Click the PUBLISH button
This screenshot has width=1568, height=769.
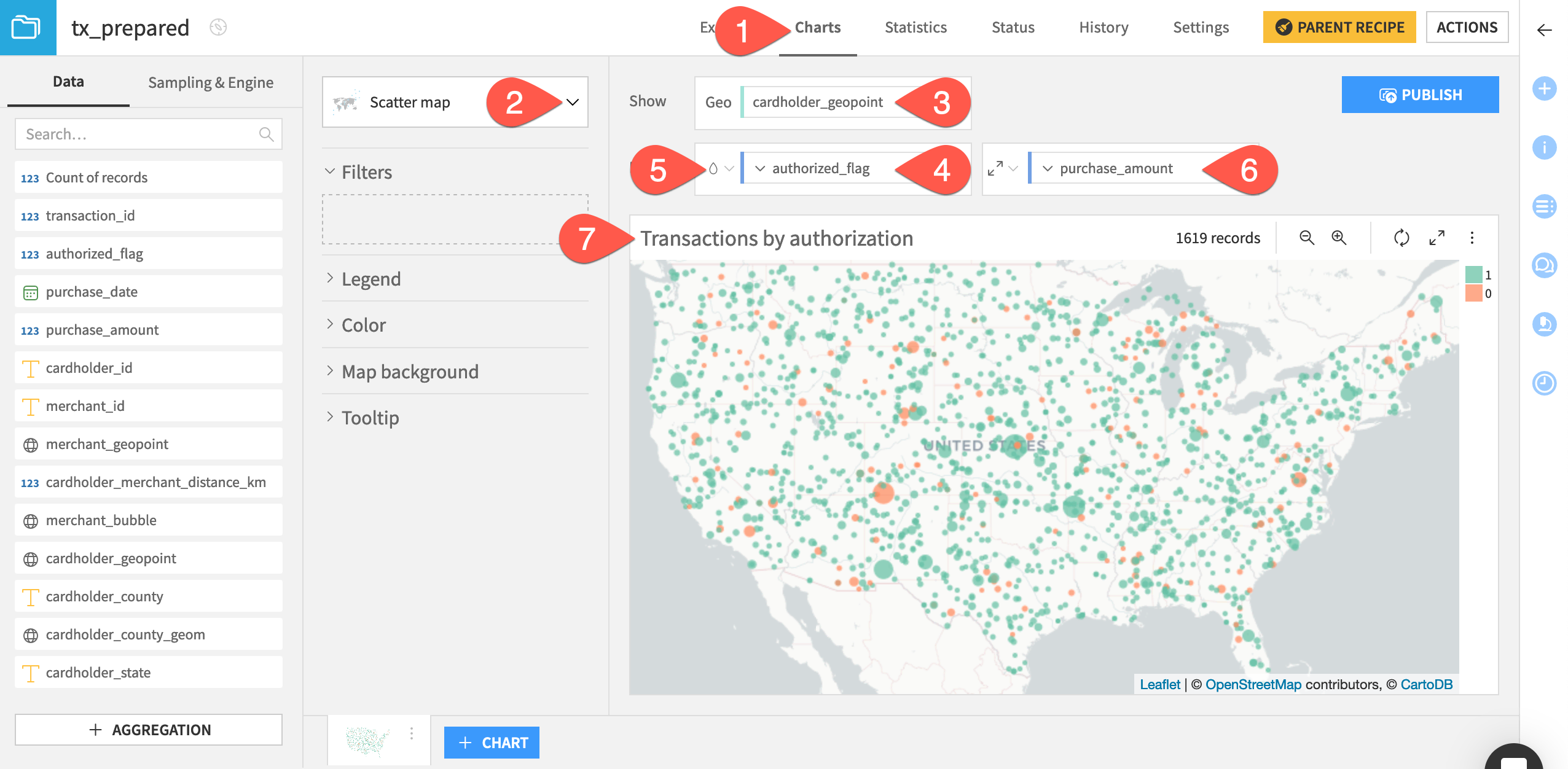pos(1420,95)
